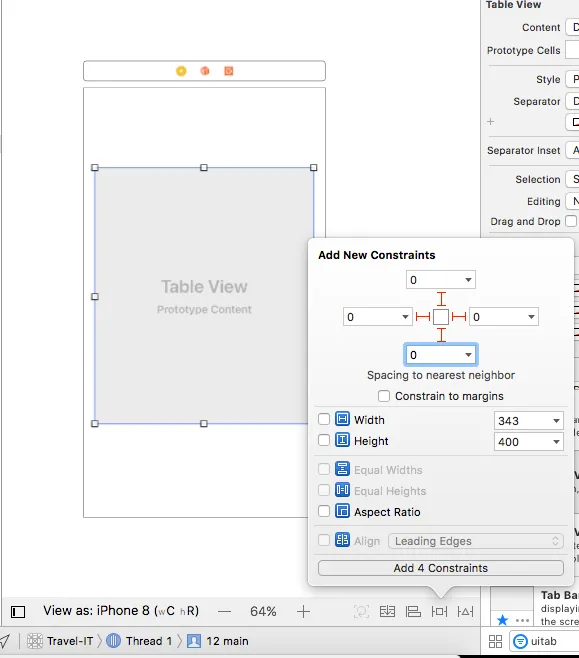
Task: Zoom out with the minus icon
Action: tap(224, 611)
